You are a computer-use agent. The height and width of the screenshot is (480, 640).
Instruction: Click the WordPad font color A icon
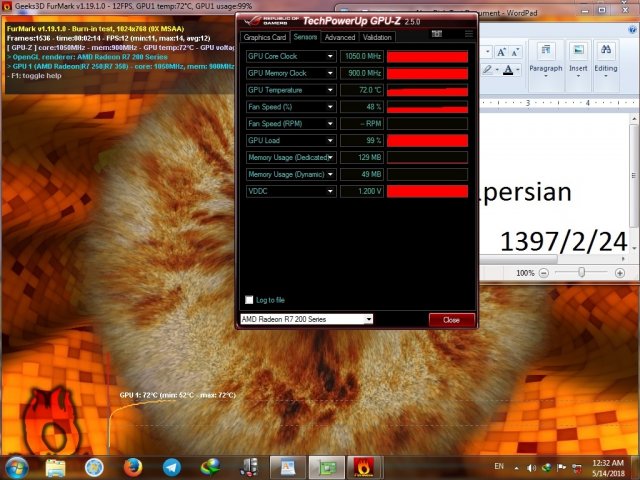click(508, 70)
